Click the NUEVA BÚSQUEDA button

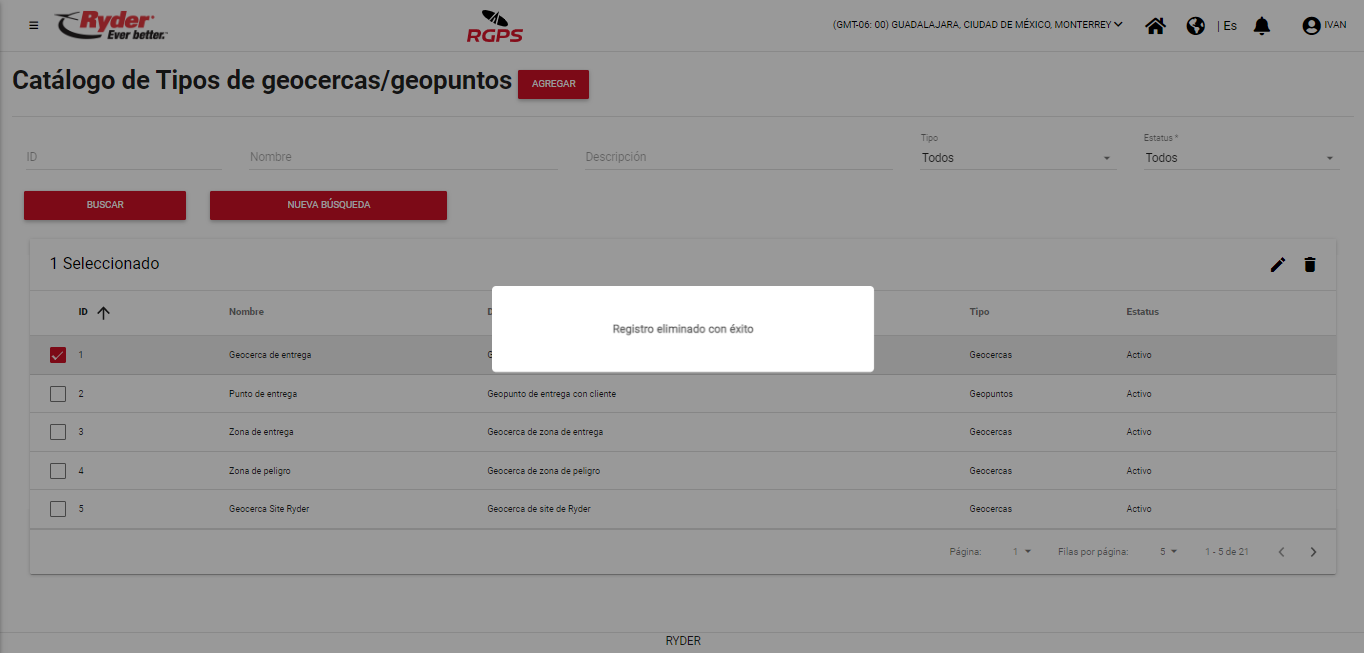[328, 205]
